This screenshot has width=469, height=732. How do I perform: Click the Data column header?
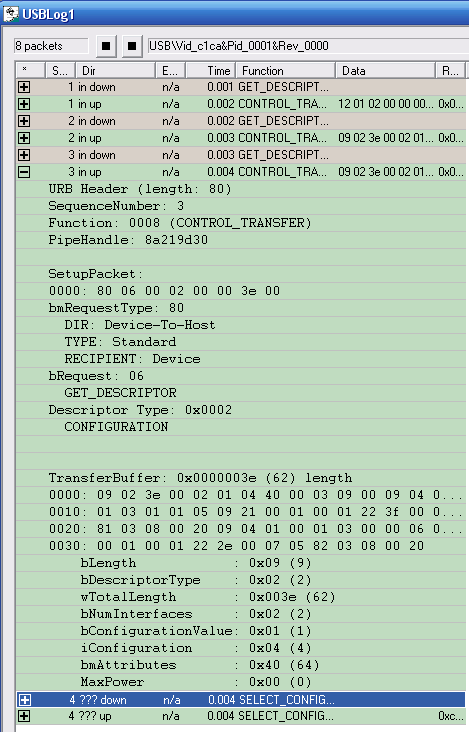coord(385,70)
